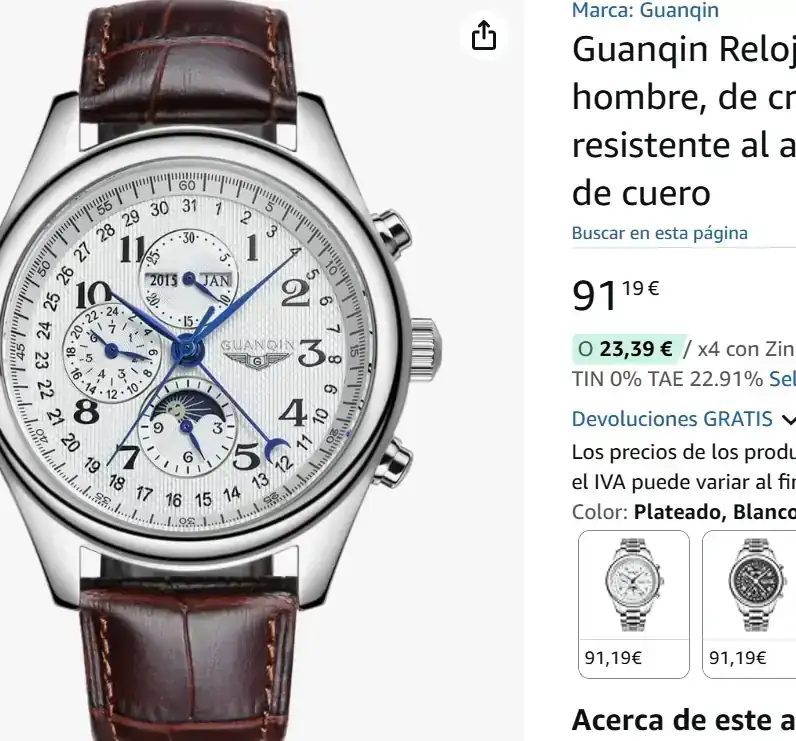The height and width of the screenshot is (741, 796).
Task: Select the silver white-dial watch color swatch
Action: pyautogui.click(x=634, y=604)
